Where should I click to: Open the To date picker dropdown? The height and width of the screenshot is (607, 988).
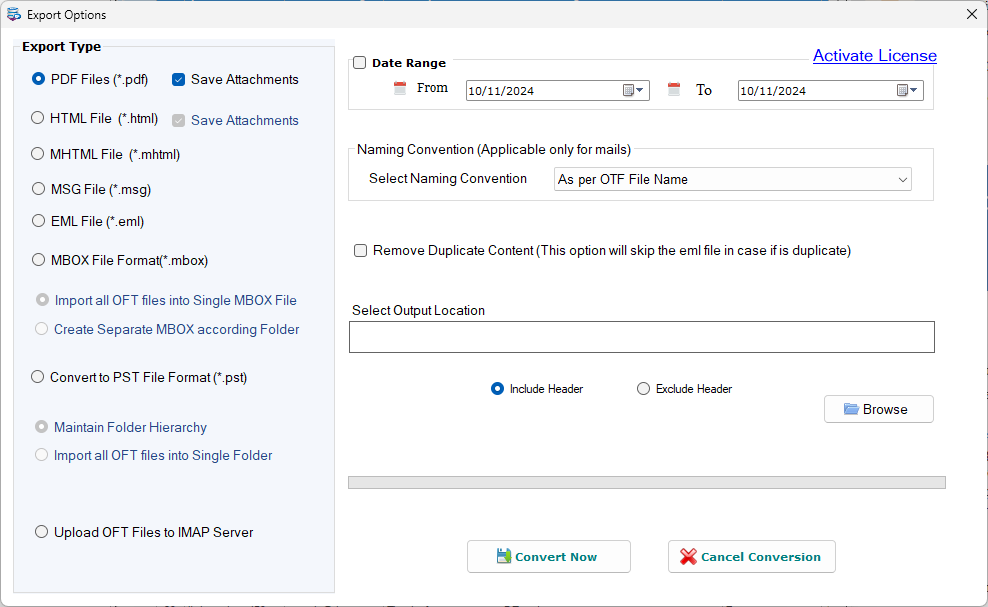coord(907,90)
